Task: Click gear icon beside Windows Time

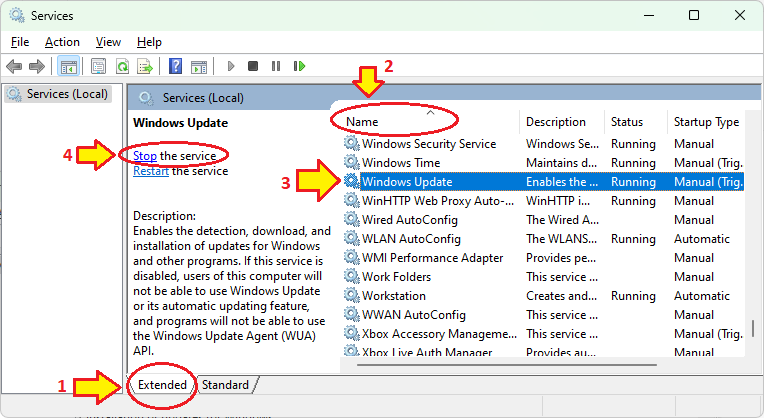Action: tap(351, 162)
